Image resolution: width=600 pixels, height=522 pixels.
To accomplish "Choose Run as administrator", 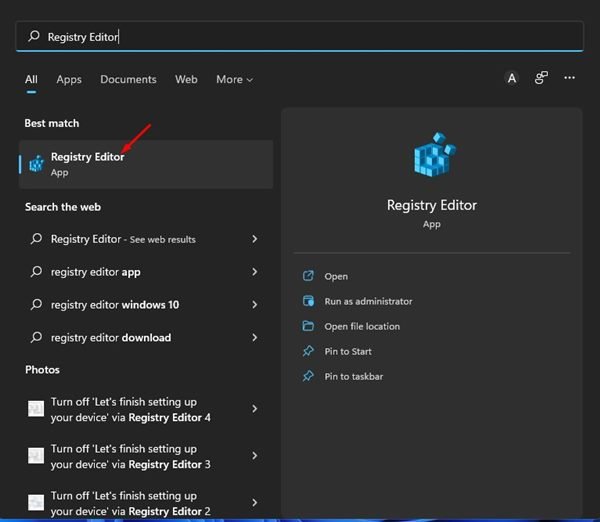I will pos(368,302).
